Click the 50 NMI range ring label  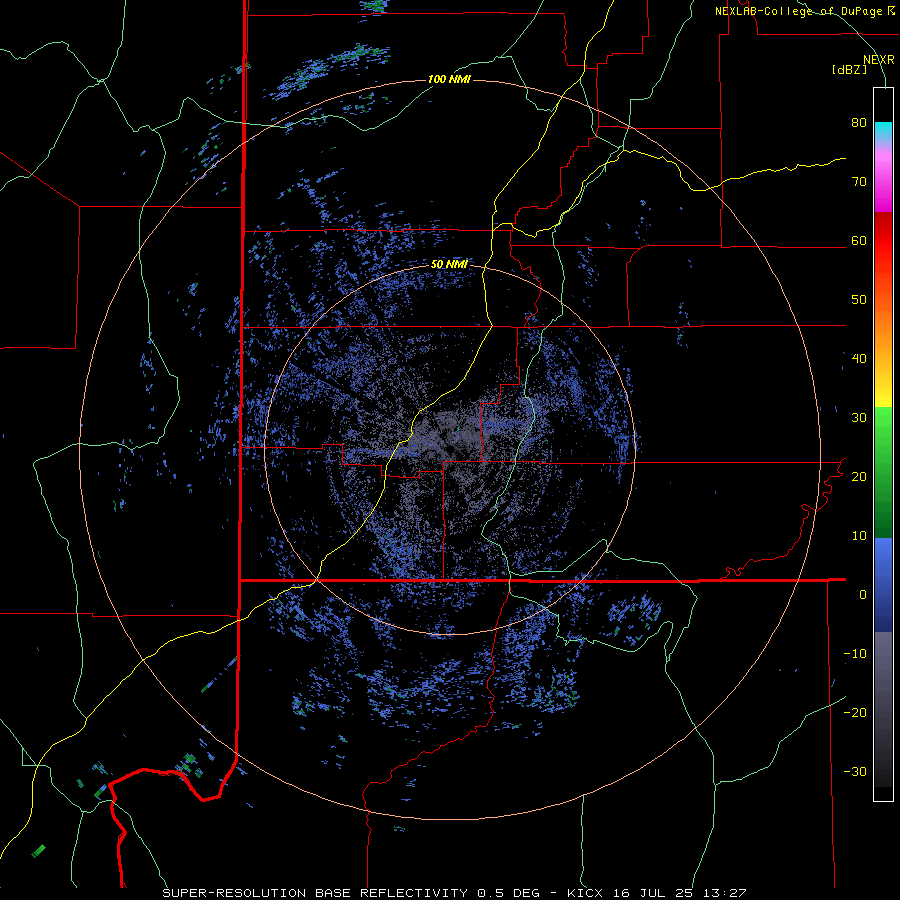(x=449, y=265)
